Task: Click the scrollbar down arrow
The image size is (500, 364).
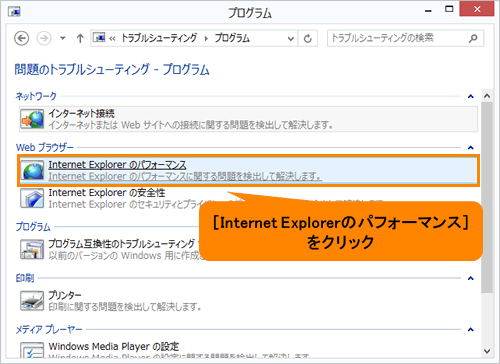Action: pos(487,351)
